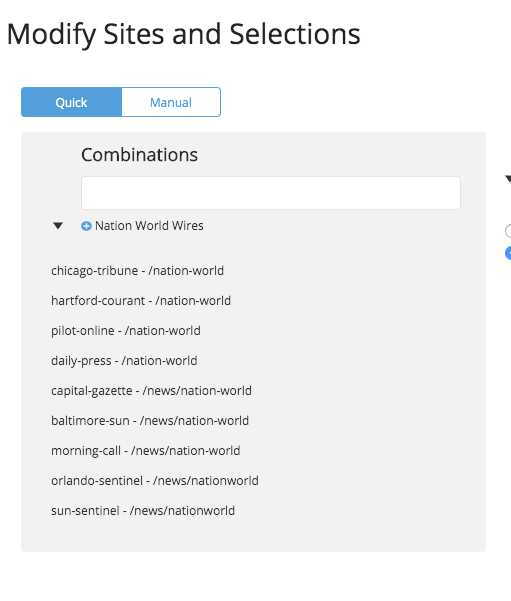The image size is (511, 601).
Task: Select the Quick tab
Action: pyautogui.click(x=71, y=102)
